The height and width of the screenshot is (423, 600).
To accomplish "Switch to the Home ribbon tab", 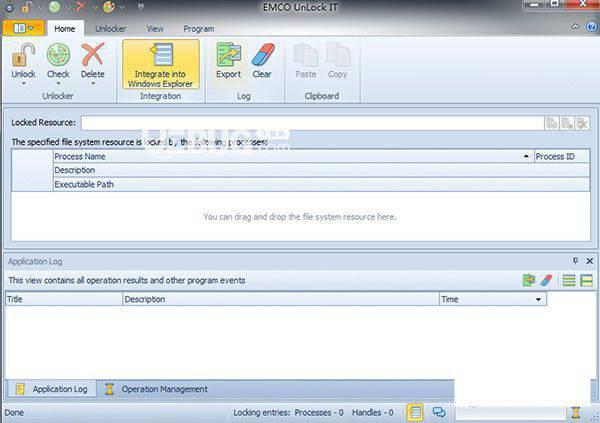I will (x=65, y=29).
